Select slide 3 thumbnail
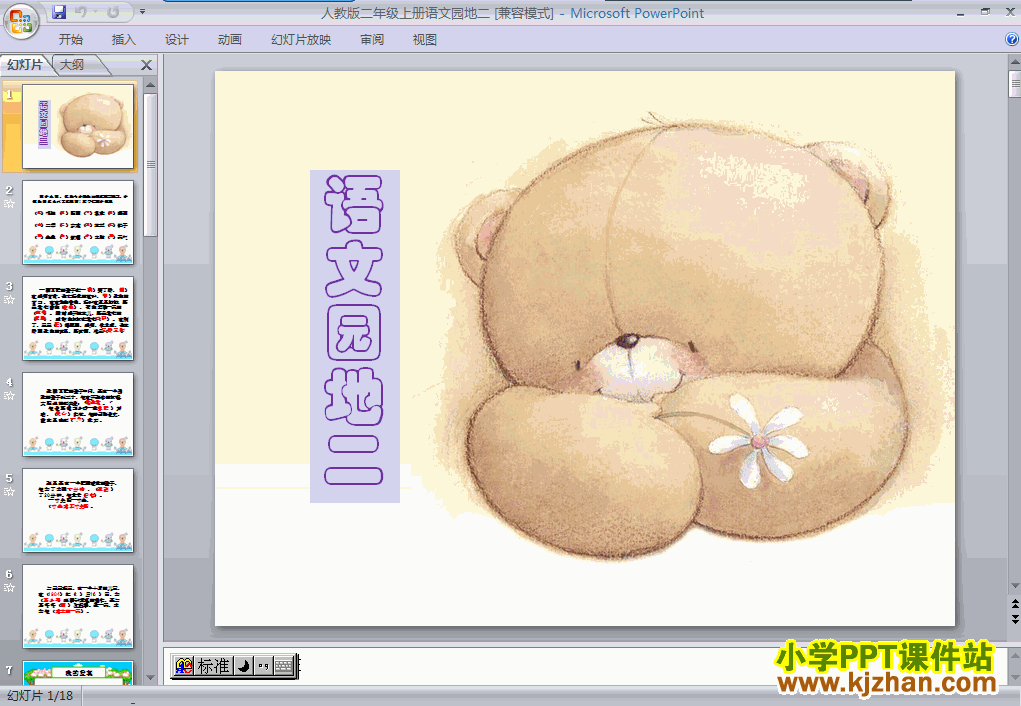 click(78, 318)
